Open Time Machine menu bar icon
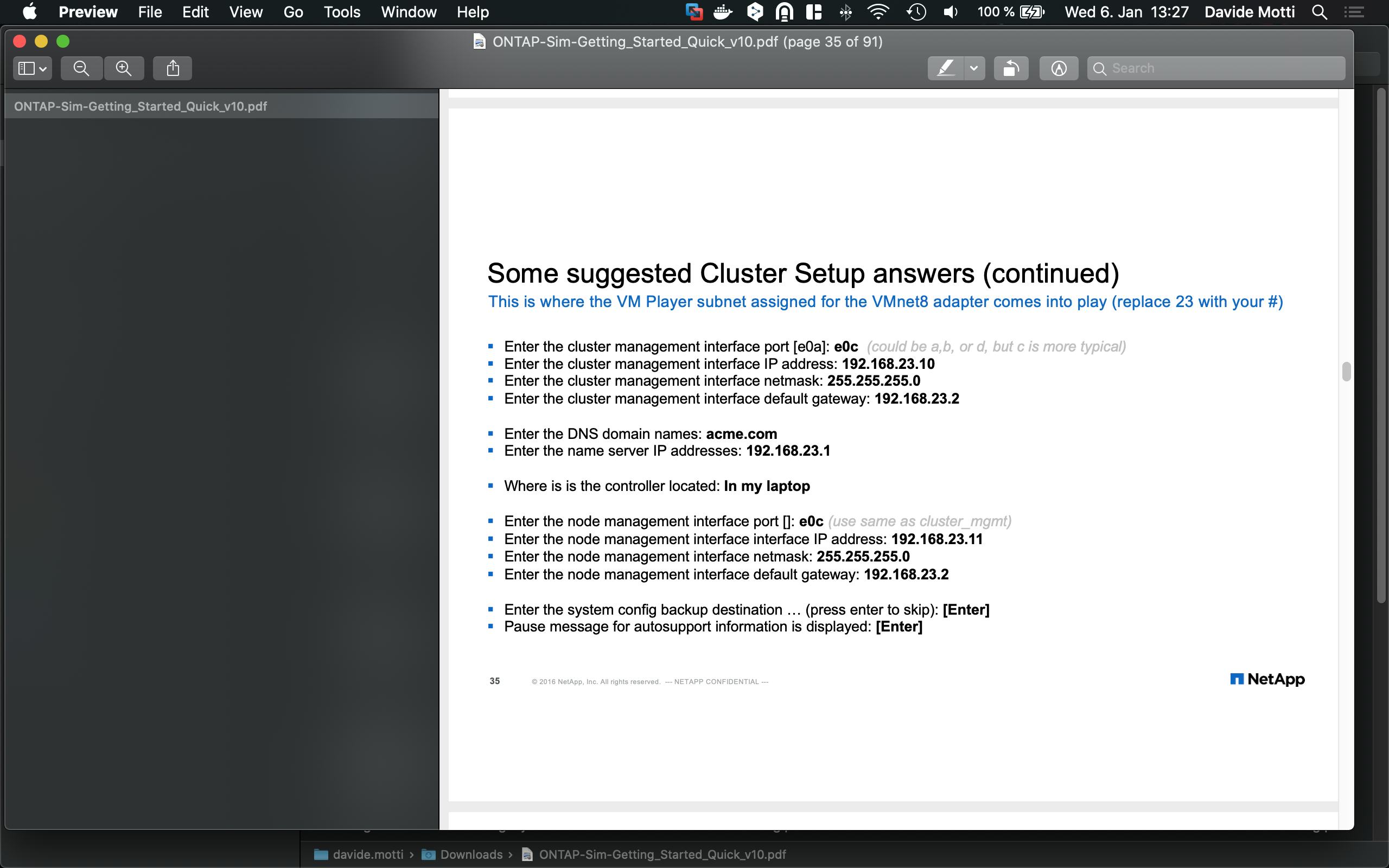Image resolution: width=1389 pixels, height=868 pixels. point(916,12)
